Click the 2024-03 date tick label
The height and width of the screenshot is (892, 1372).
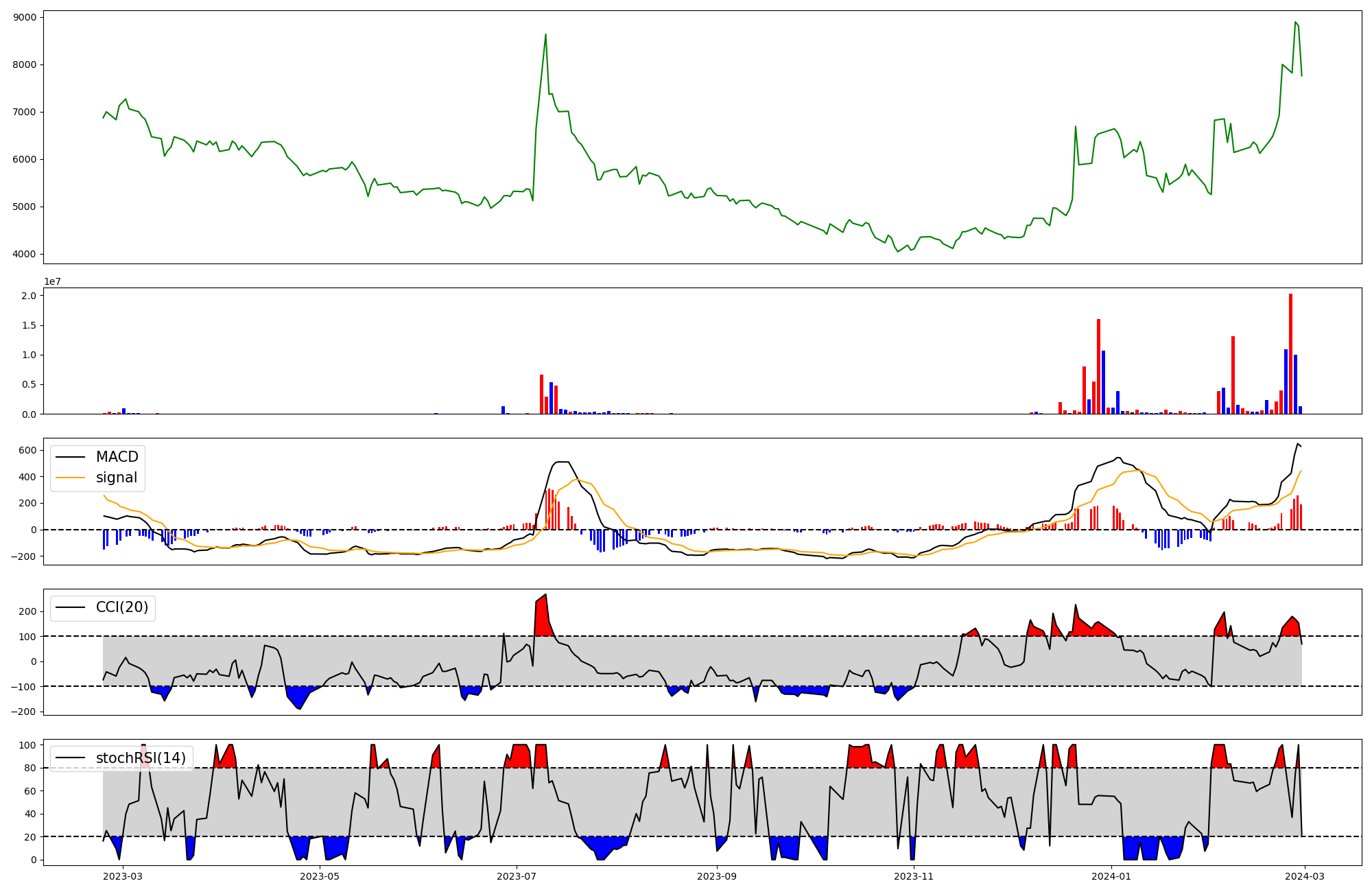coord(1304,876)
